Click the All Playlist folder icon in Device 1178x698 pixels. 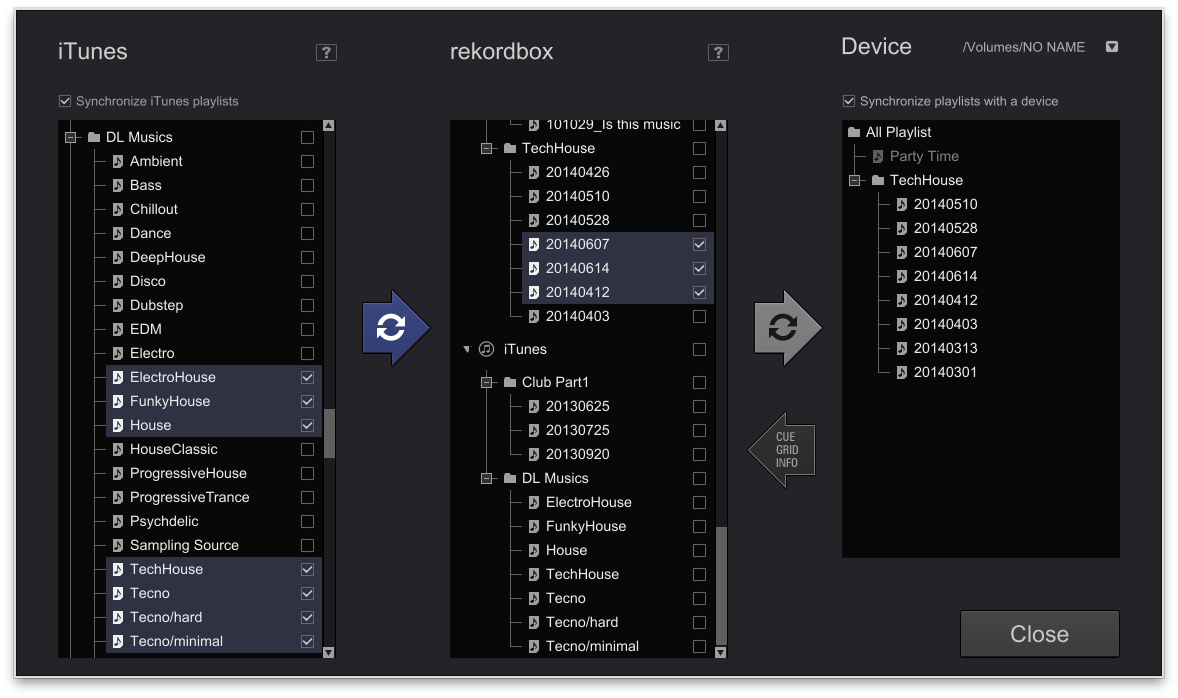pyautogui.click(x=854, y=132)
